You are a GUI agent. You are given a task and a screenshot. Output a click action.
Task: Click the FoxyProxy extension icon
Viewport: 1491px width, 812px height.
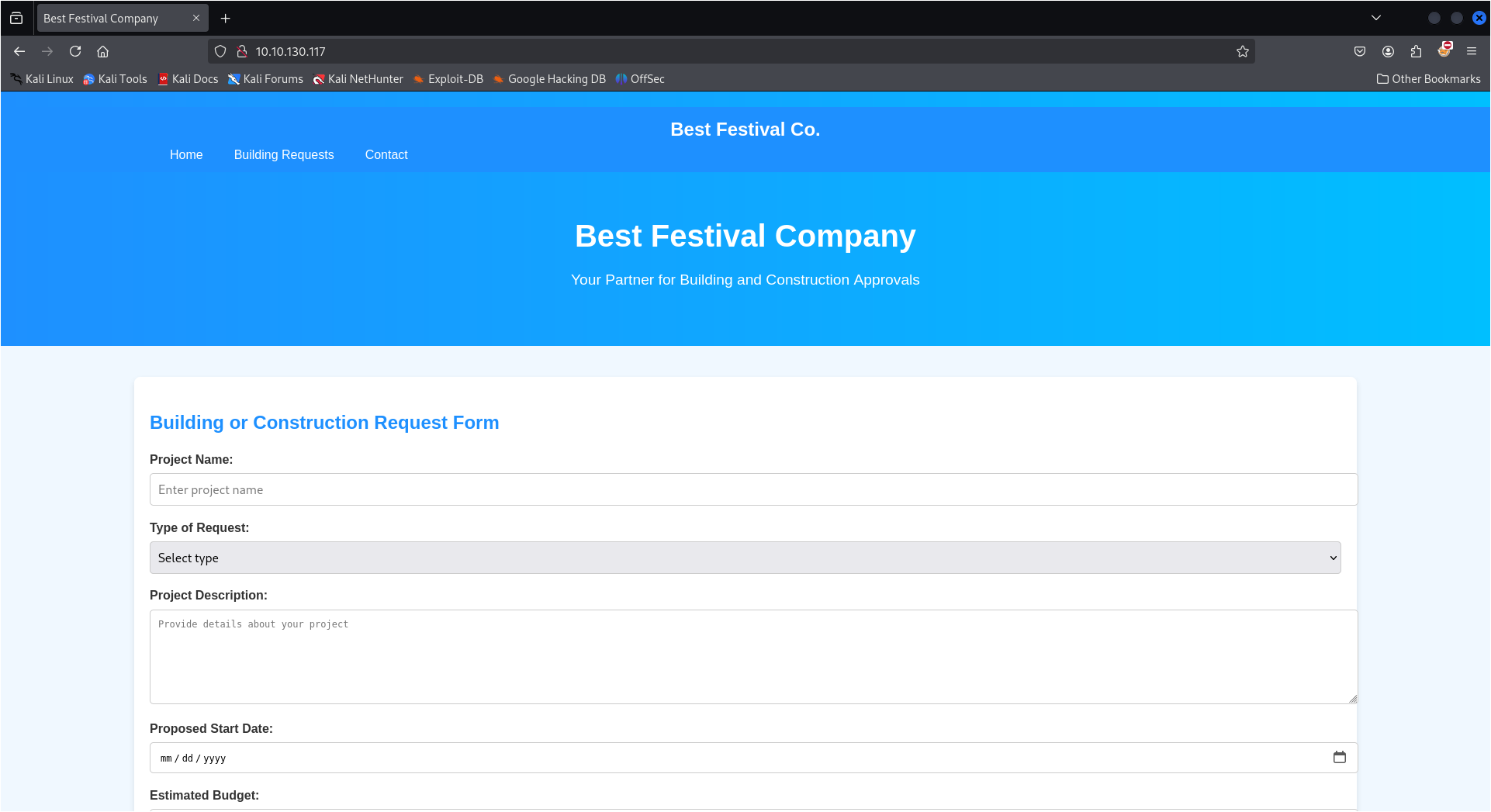click(1444, 50)
